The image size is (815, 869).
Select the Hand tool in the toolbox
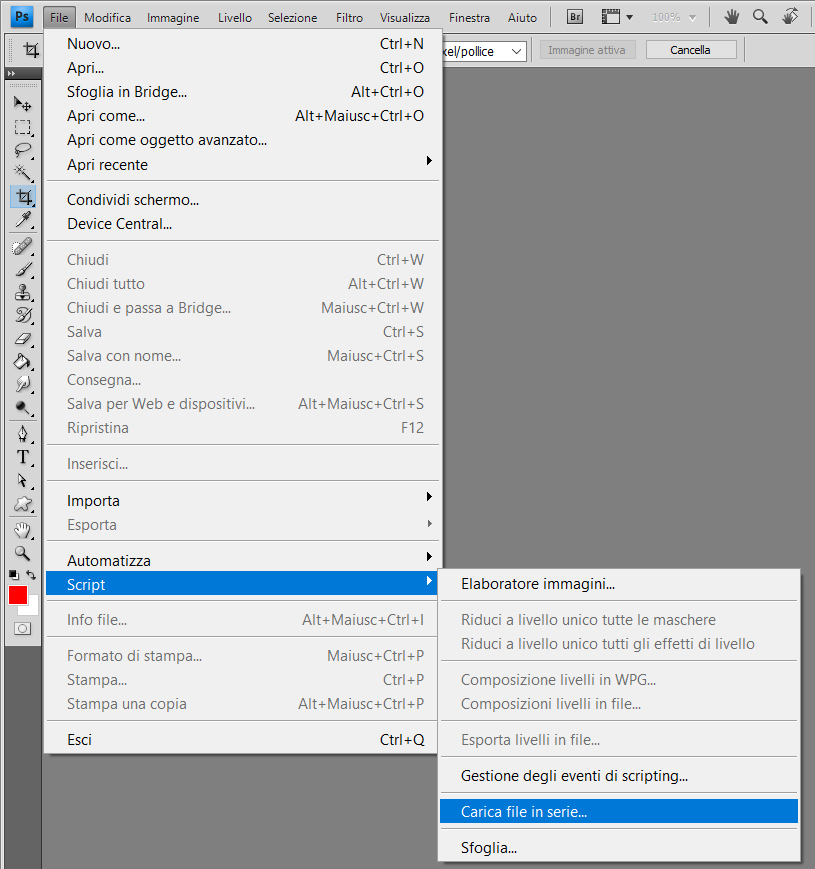(23, 530)
